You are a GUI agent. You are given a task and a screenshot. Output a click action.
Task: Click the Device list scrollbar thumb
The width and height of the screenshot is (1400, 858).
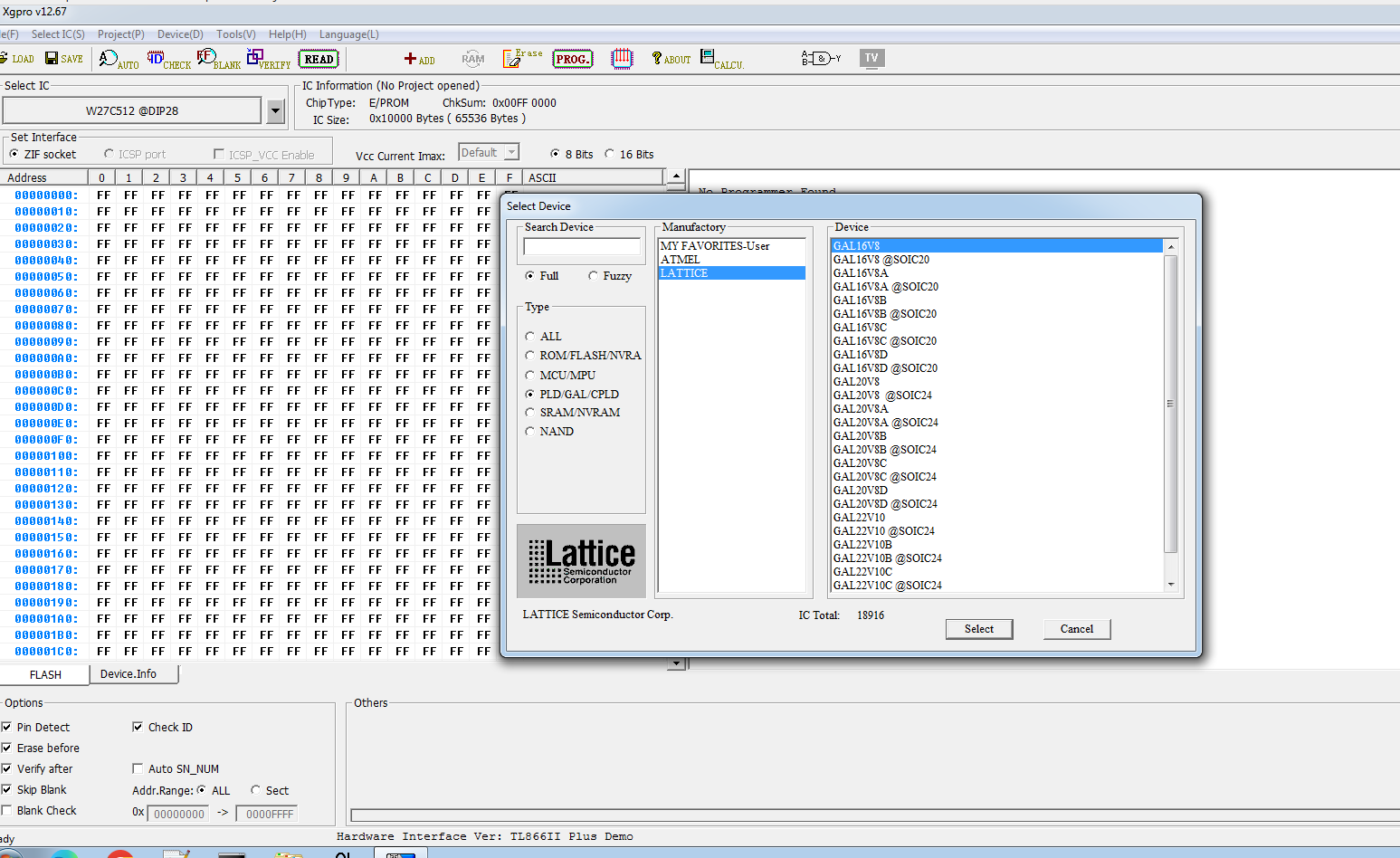click(x=1171, y=404)
